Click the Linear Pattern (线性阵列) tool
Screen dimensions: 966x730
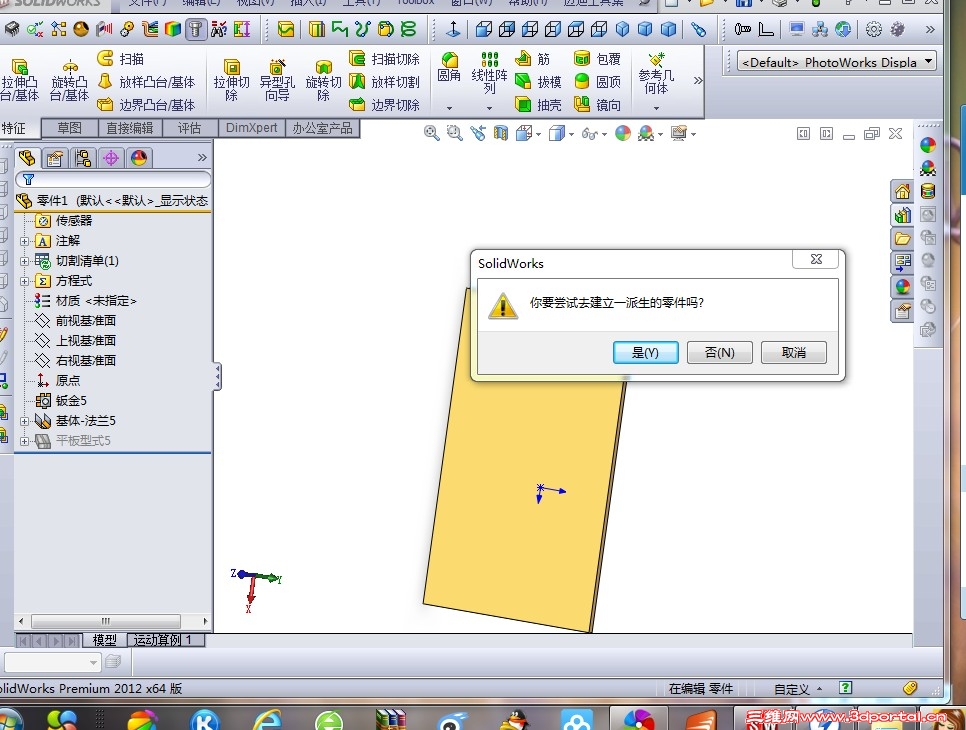tap(489, 72)
